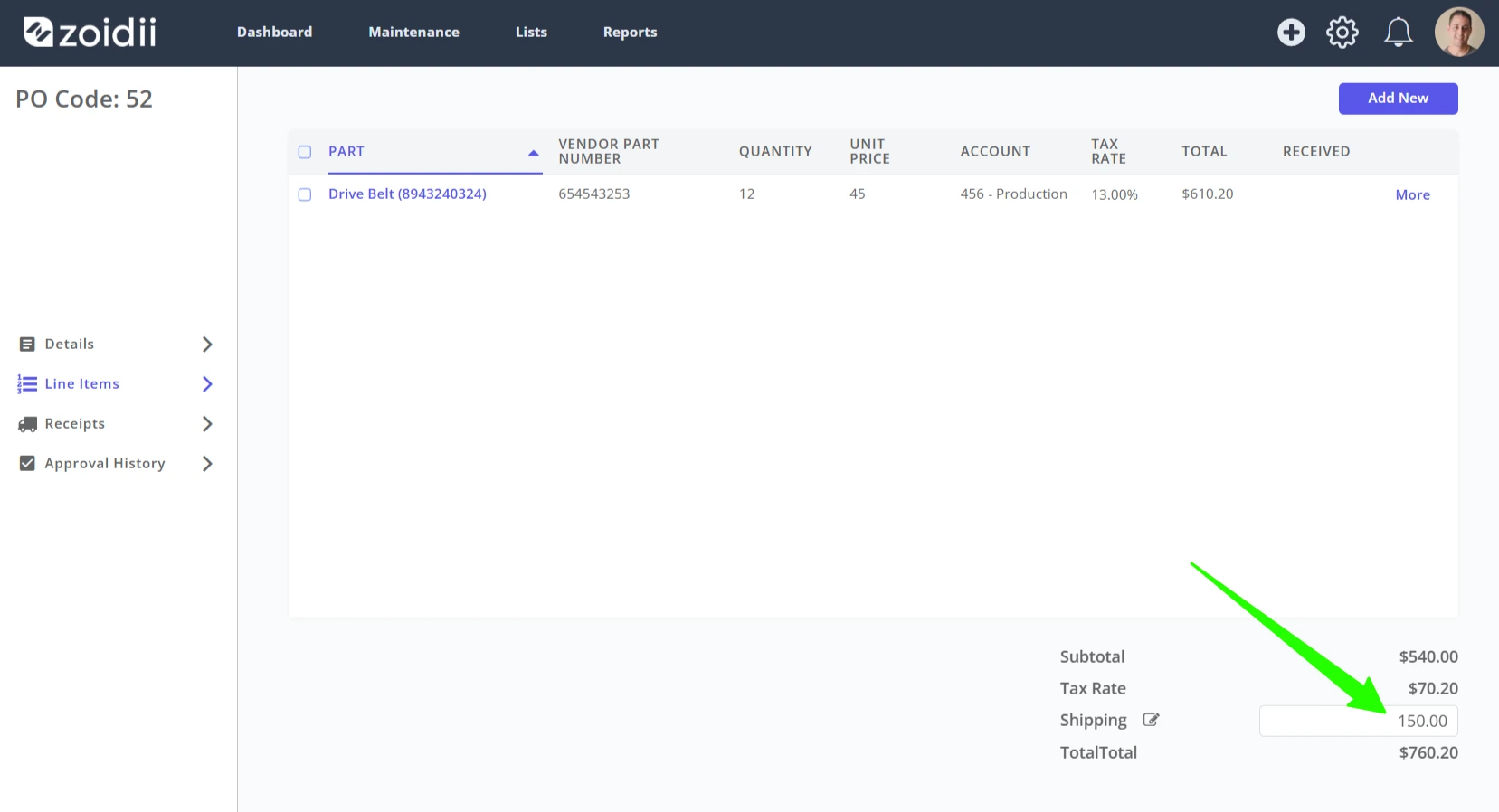Click the Receipts truck icon
Image resolution: width=1499 pixels, height=812 pixels.
click(x=28, y=424)
